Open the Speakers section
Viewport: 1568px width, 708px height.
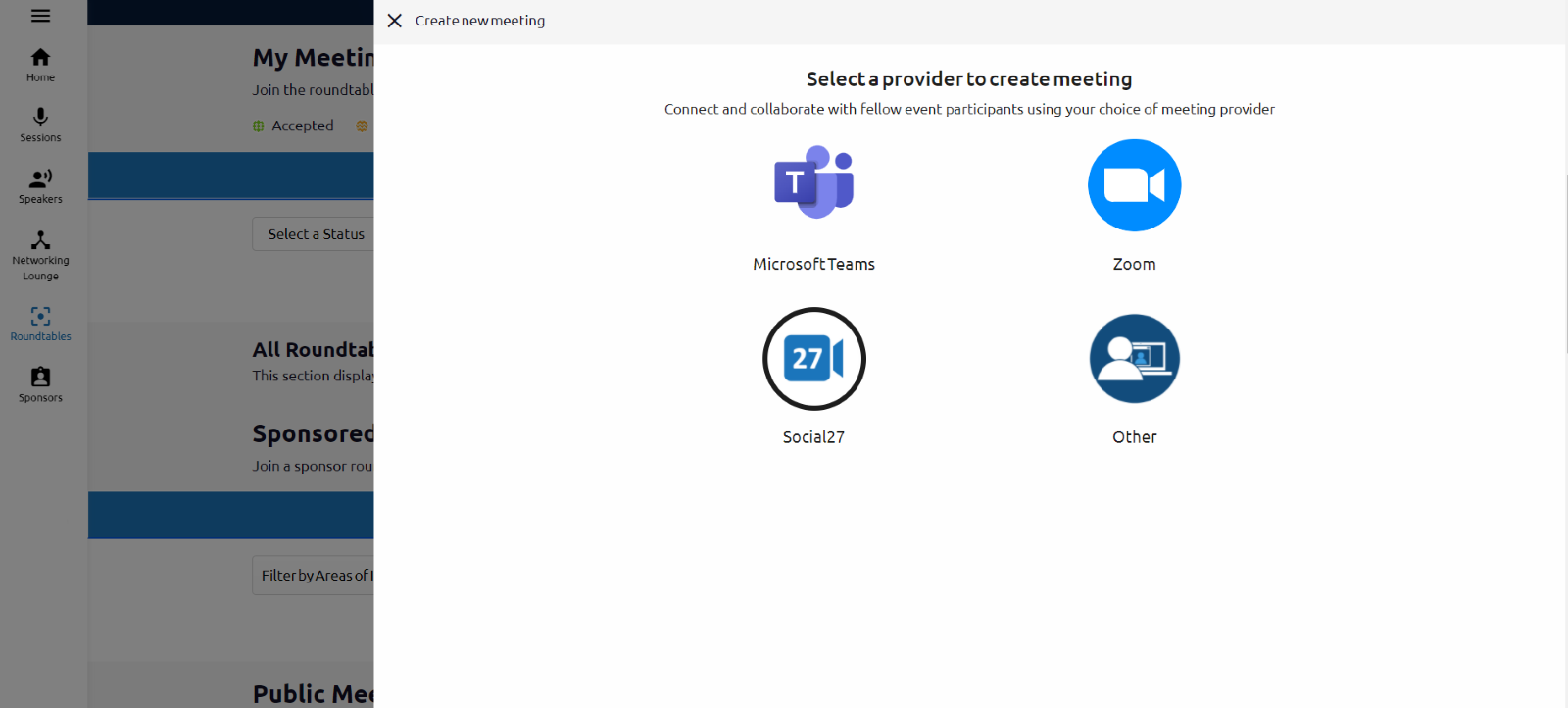coord(40,186)
